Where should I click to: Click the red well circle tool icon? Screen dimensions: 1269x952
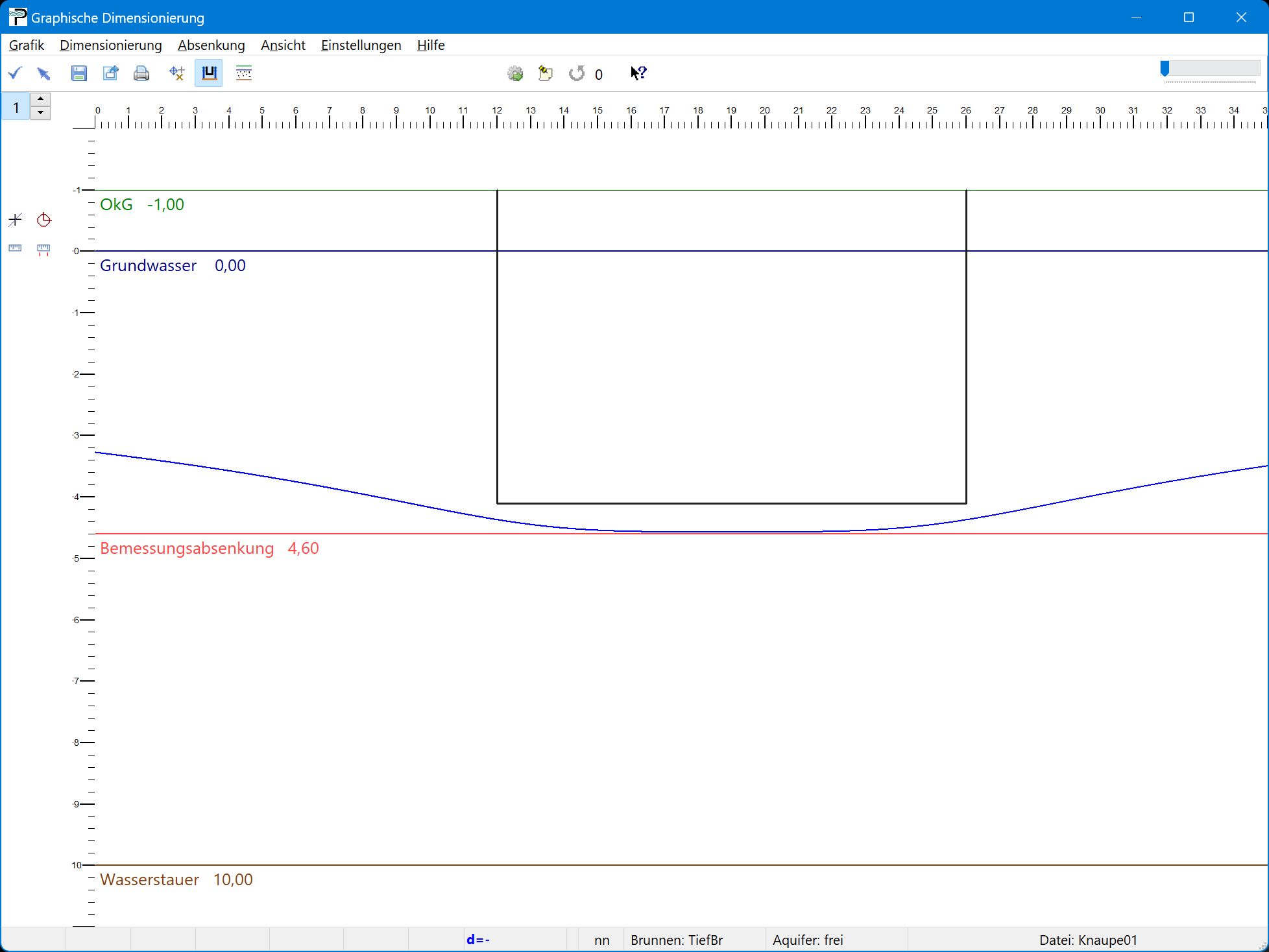pos(44,220)
